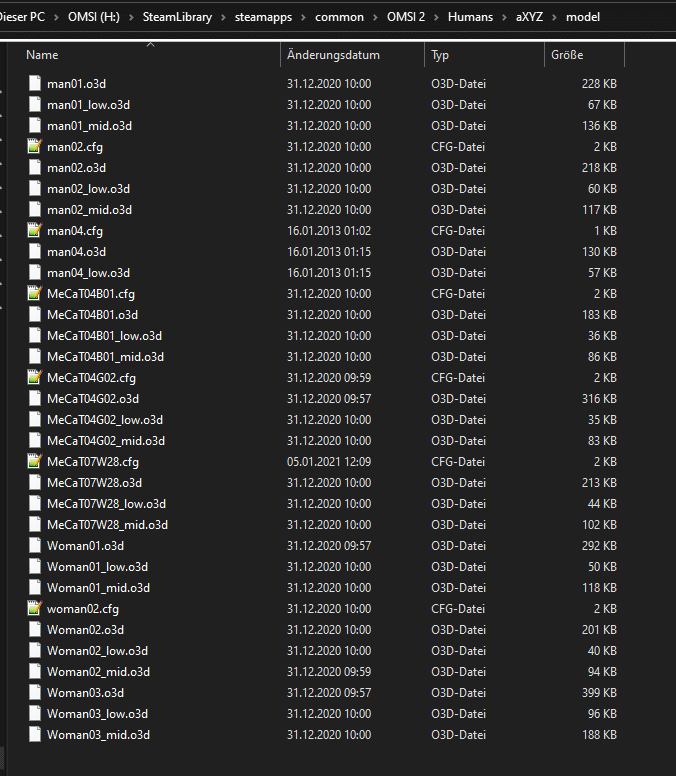Click the MeCaT07W28.cfg file icon

35,462
